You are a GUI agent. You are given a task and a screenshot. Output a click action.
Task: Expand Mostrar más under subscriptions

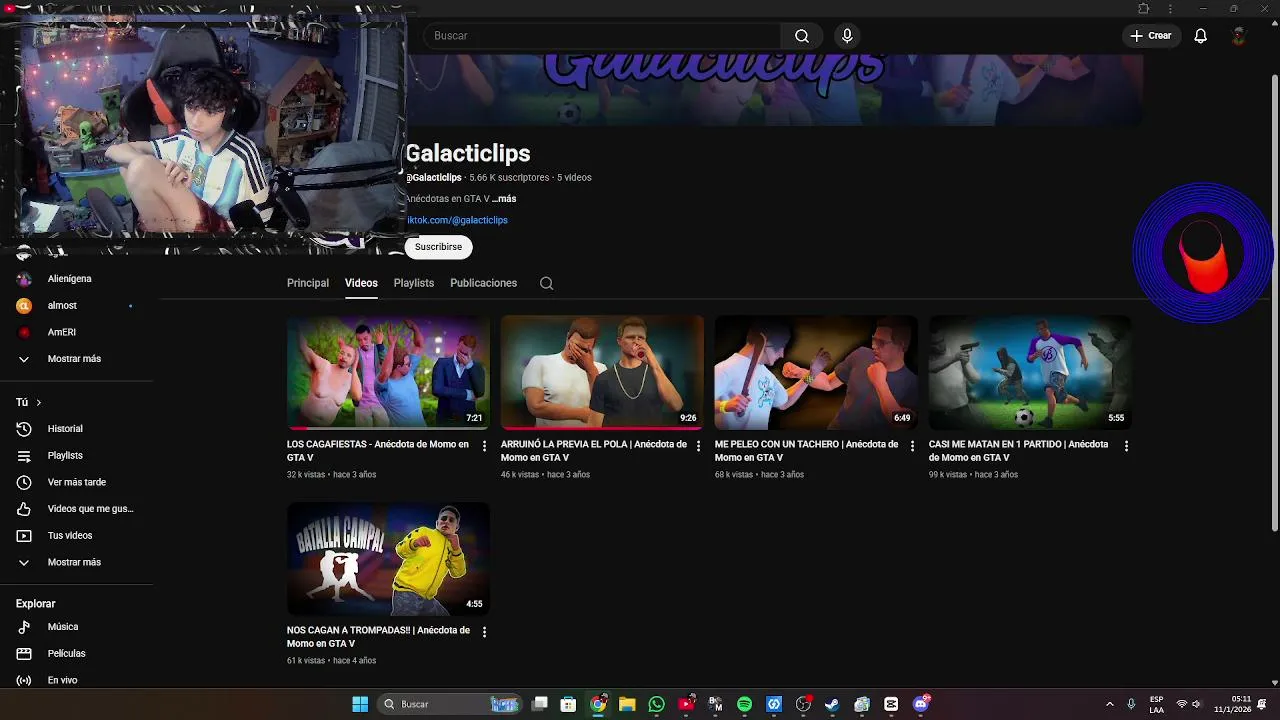pos(76,359)
